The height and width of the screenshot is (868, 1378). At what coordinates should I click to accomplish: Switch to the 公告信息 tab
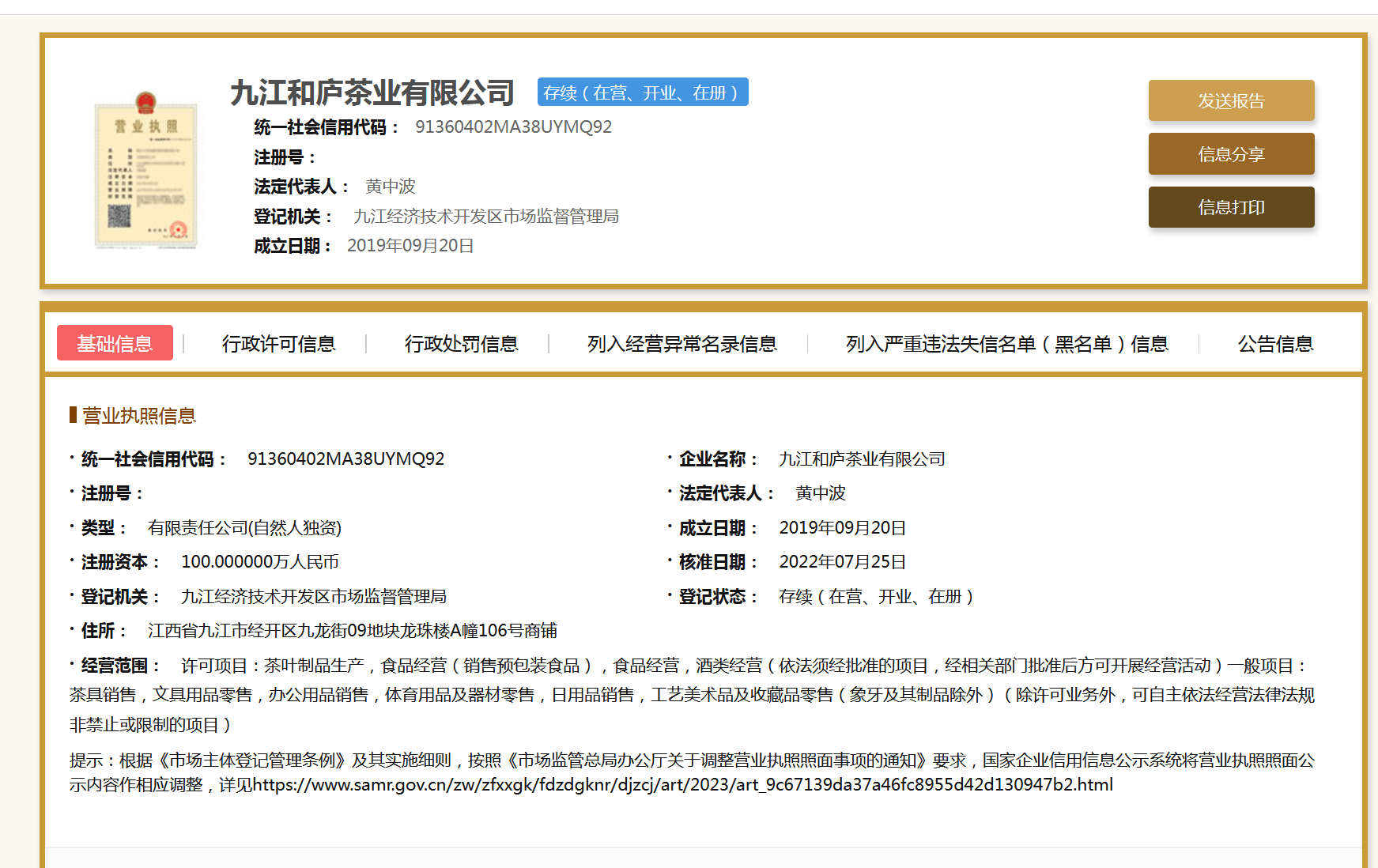click(x=1275, y=344)
